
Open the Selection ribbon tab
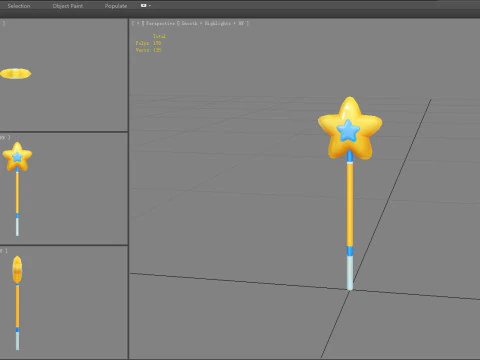pos(19,6)
